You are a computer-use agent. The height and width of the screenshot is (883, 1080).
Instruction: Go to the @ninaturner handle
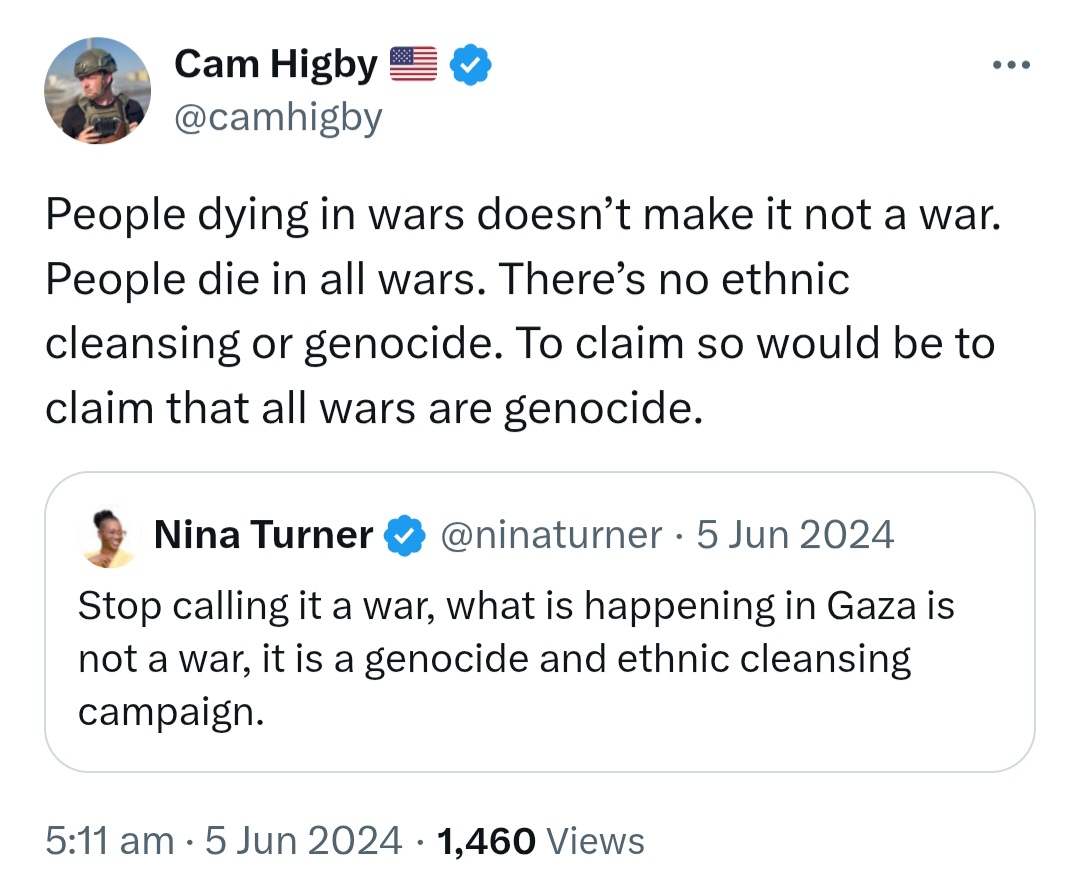(x=550, y=535)
